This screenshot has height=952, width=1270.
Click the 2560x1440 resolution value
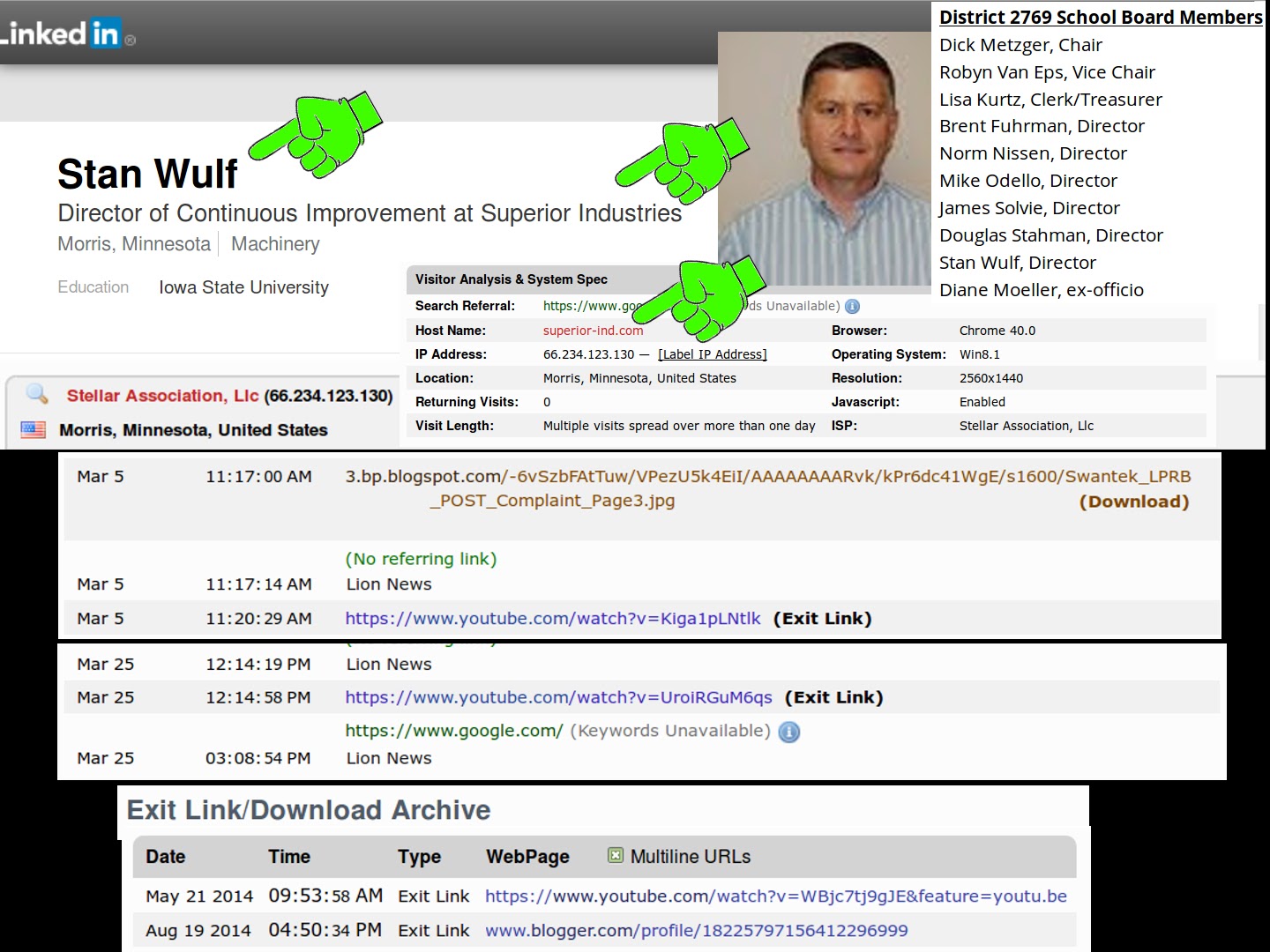pyautogui.click(x=991, y=378)
